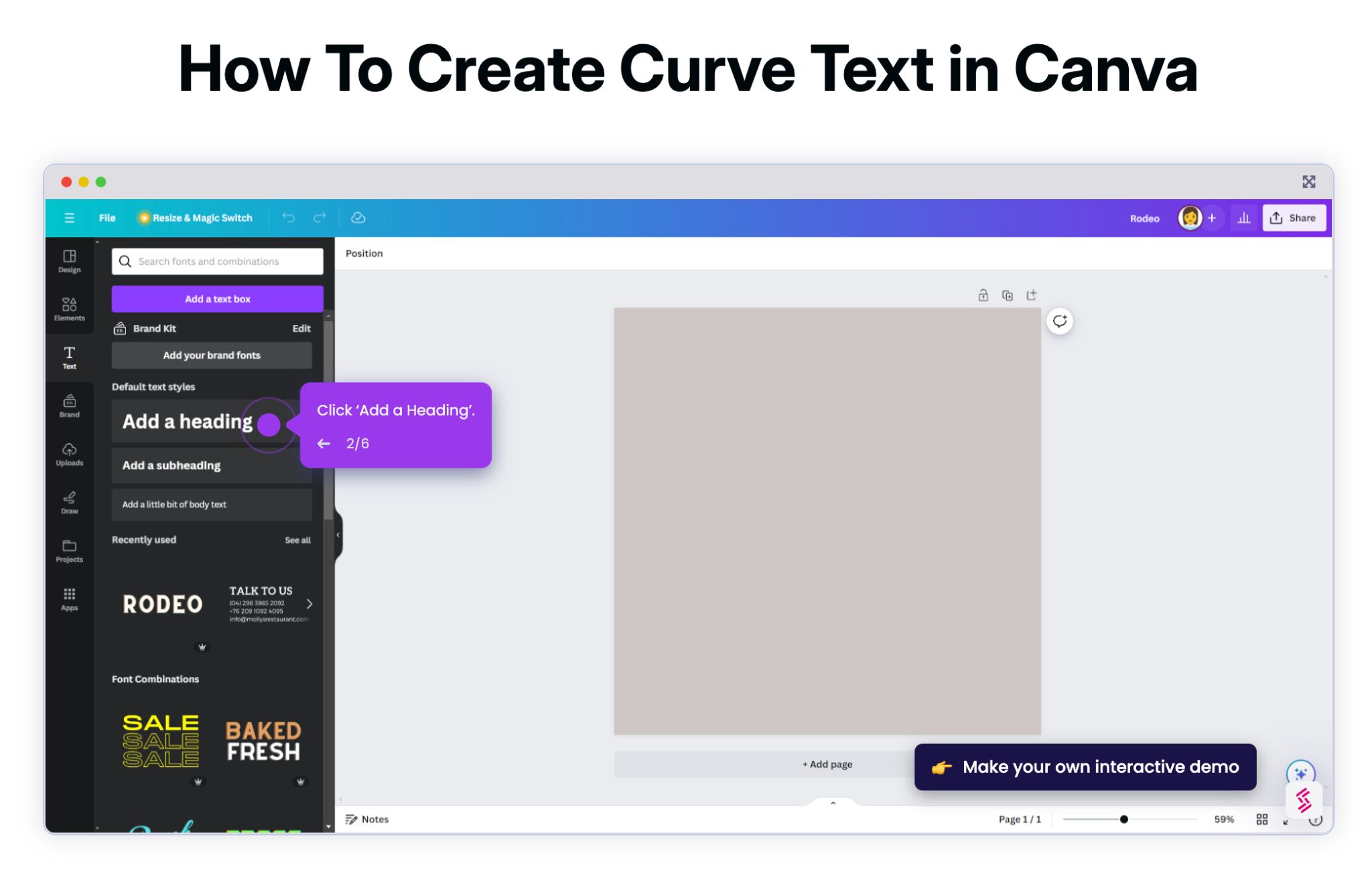Toggle the page lock icon
Image resolution: width=1372 pixels, height=874 pixels.
point(983,295)
